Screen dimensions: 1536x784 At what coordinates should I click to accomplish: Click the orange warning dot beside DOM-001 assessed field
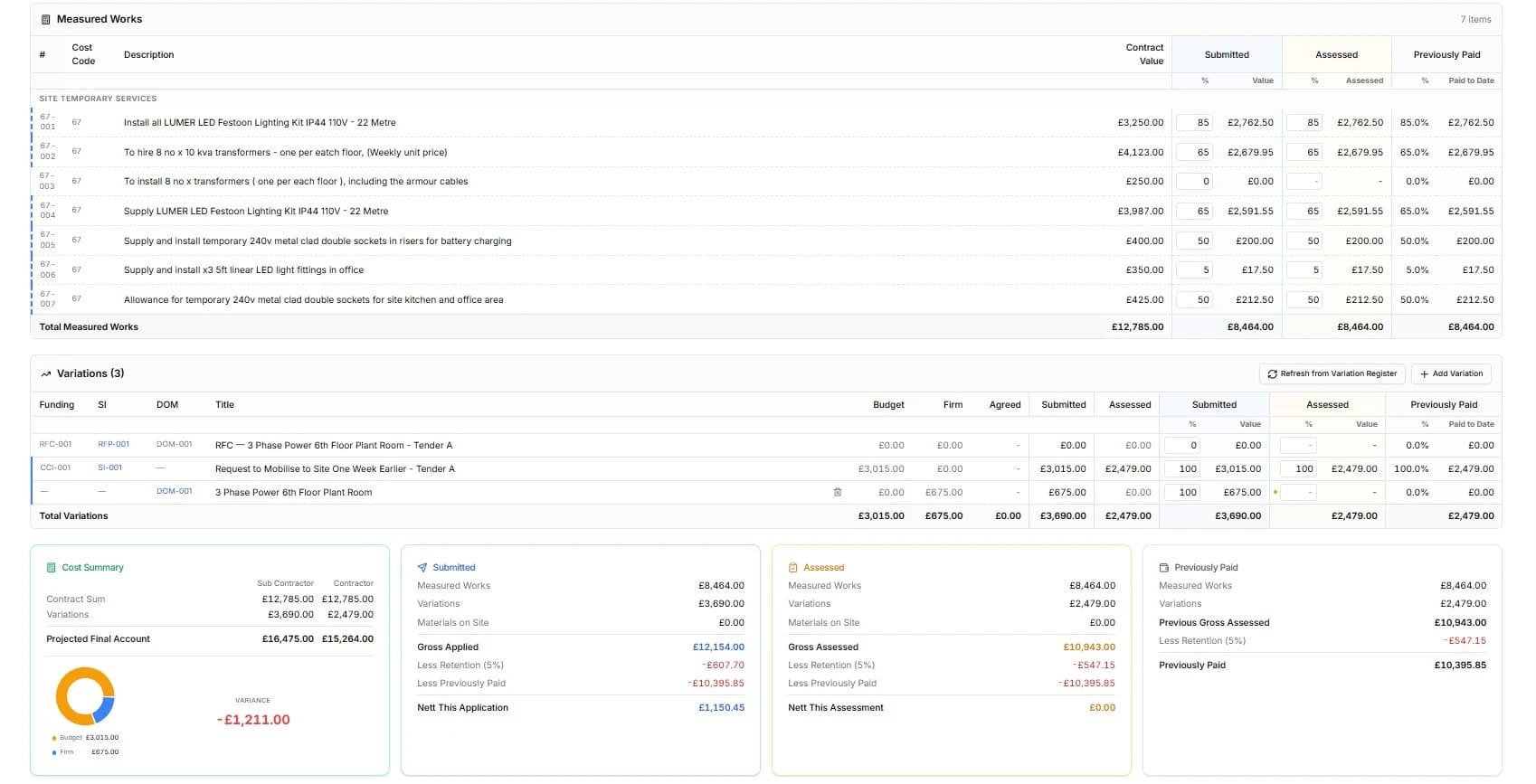(x=1275, y=493)
